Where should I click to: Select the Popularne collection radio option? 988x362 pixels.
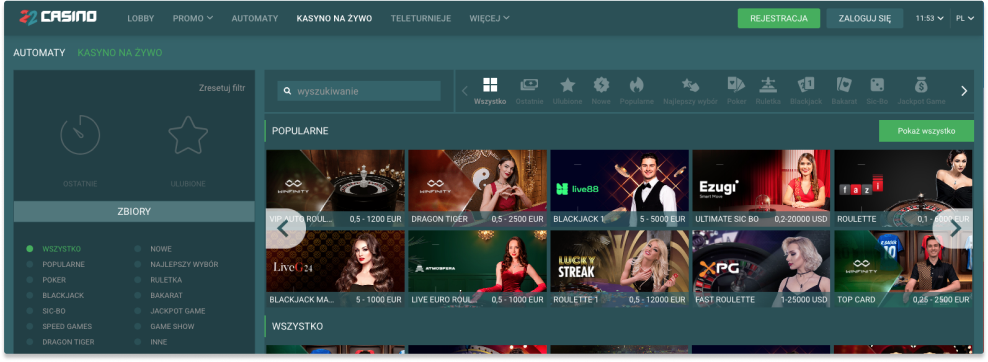(x=30, y=264)
